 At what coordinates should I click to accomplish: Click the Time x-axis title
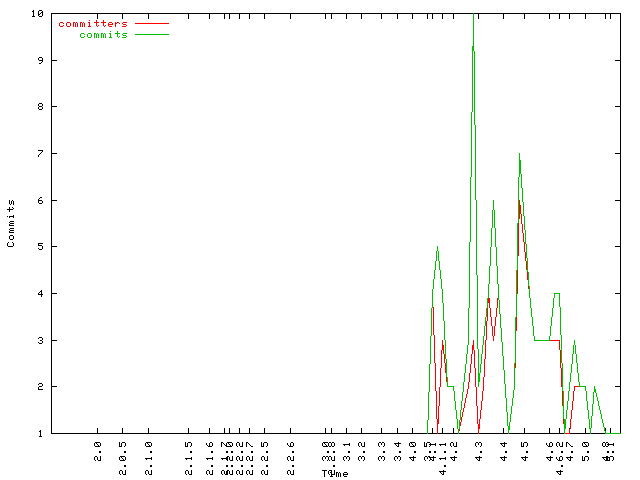pos(334,473)
